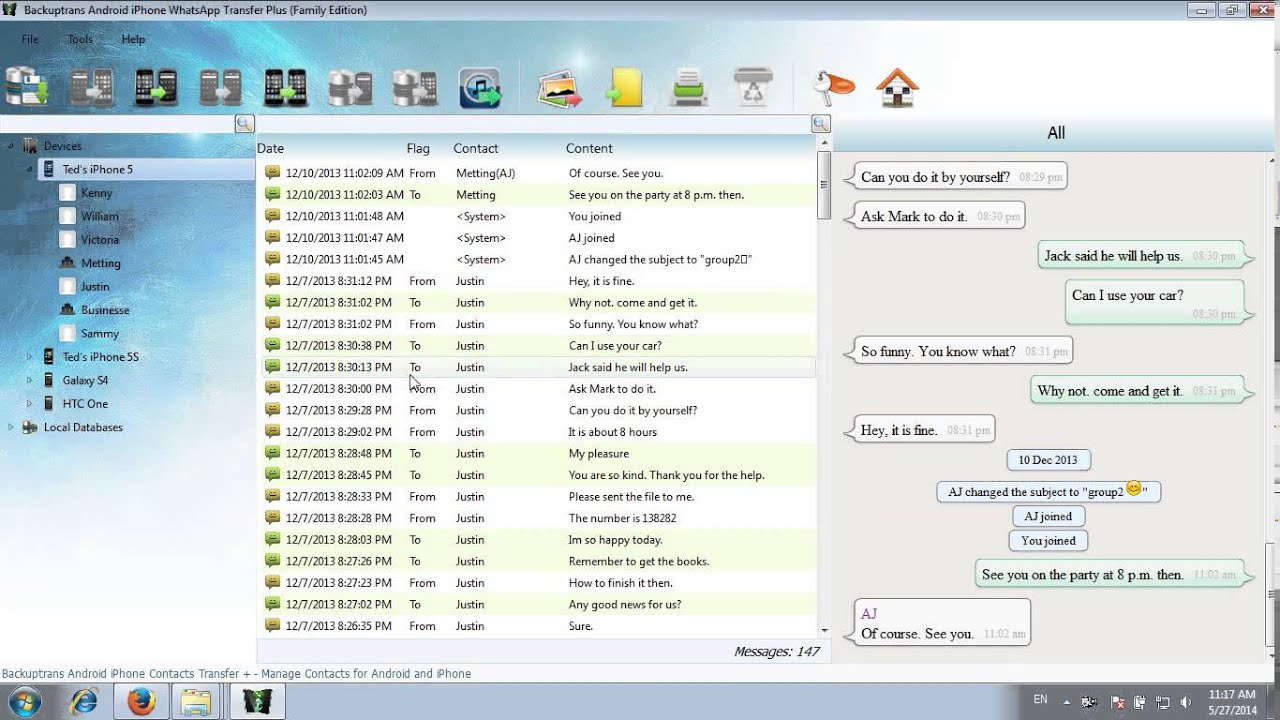This screenshot has width=1280, height=720.
Task: Click the search icon above the device tree
Action: click(x=244, y=124)
